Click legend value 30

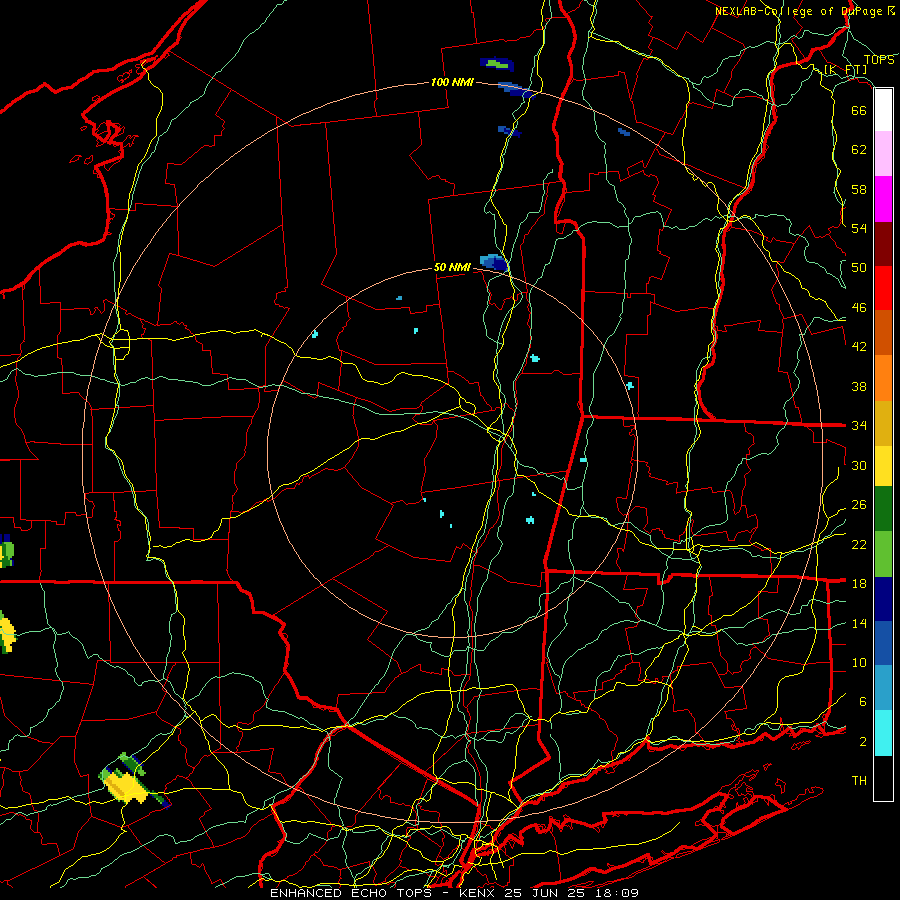pos(859,465)
